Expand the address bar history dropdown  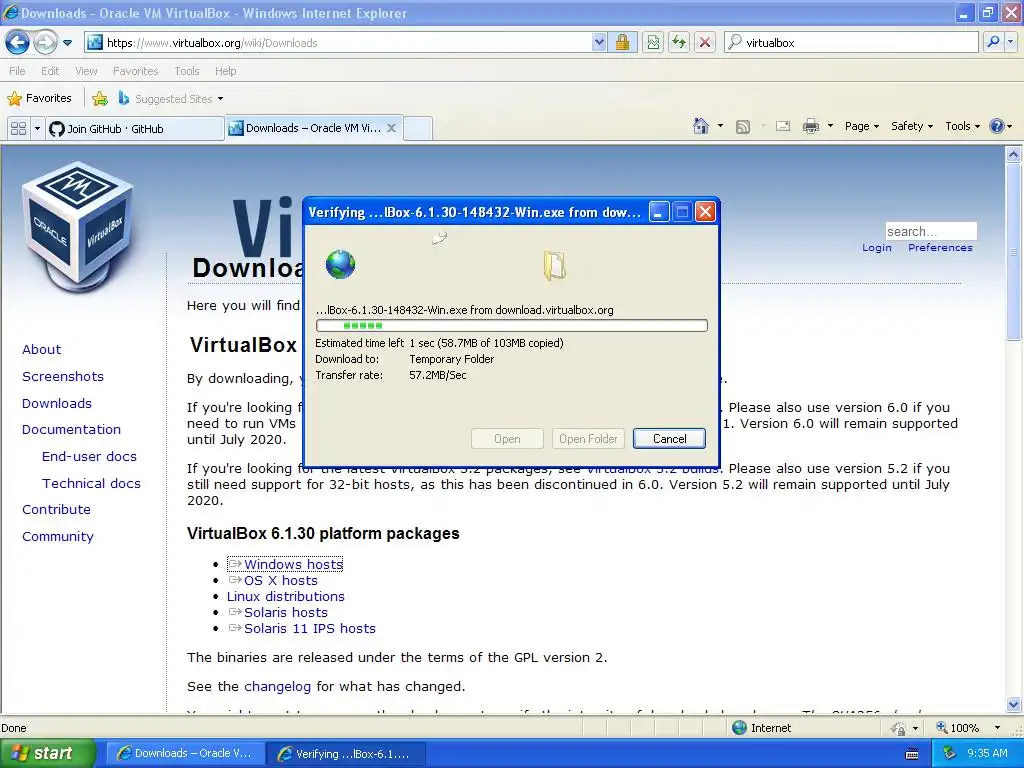click(600, 42)
